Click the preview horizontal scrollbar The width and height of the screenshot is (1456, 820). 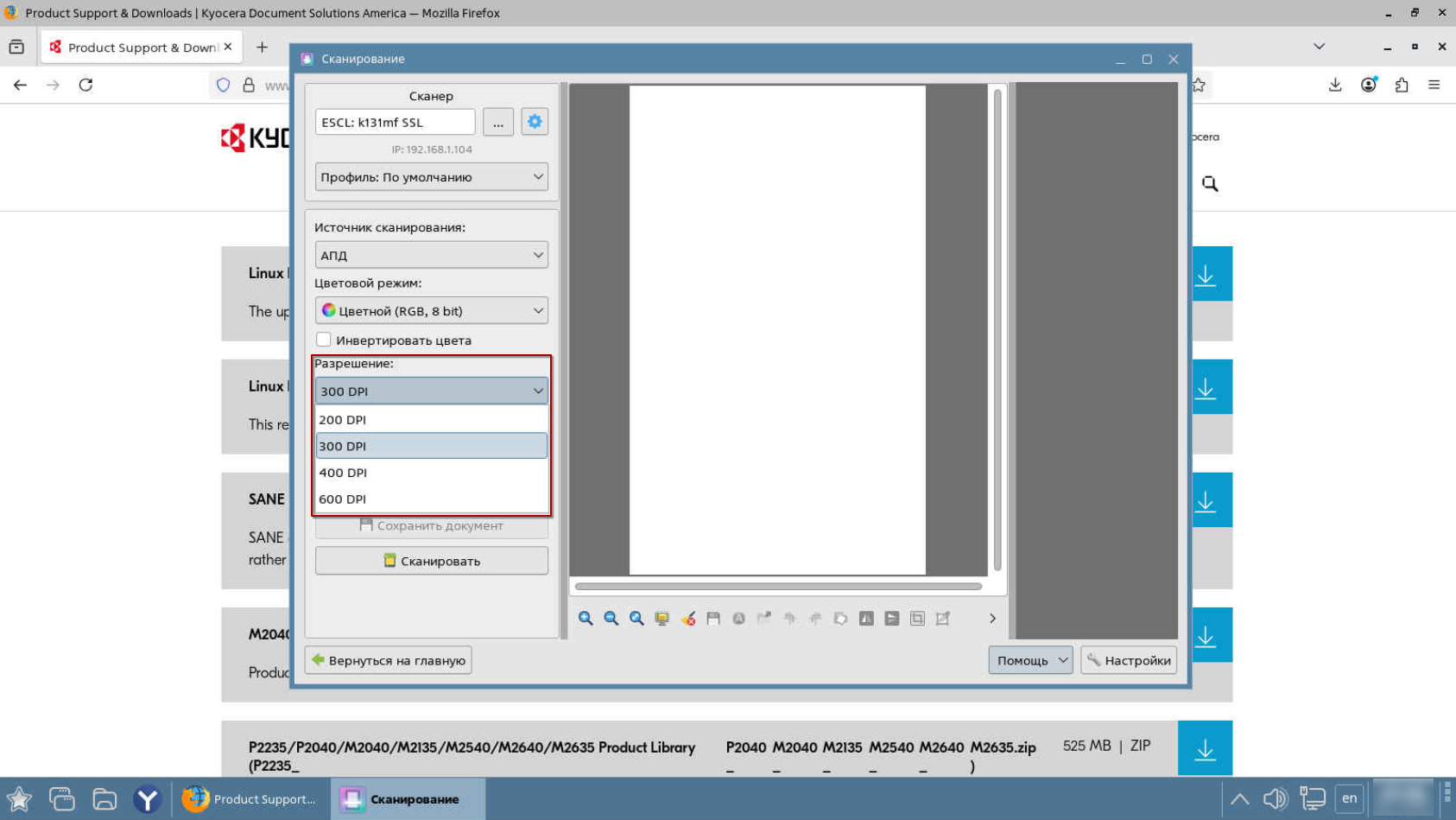[x=777, y=586]
